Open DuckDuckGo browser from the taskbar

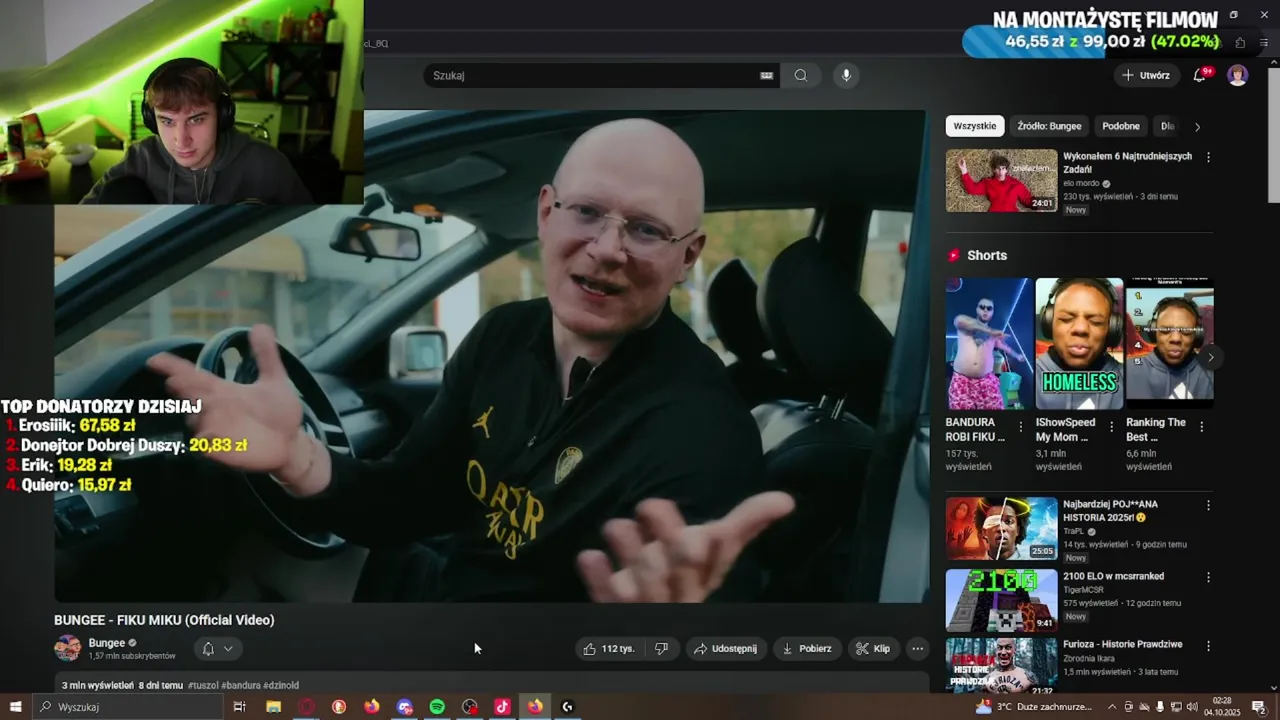(x=339, y=707)
